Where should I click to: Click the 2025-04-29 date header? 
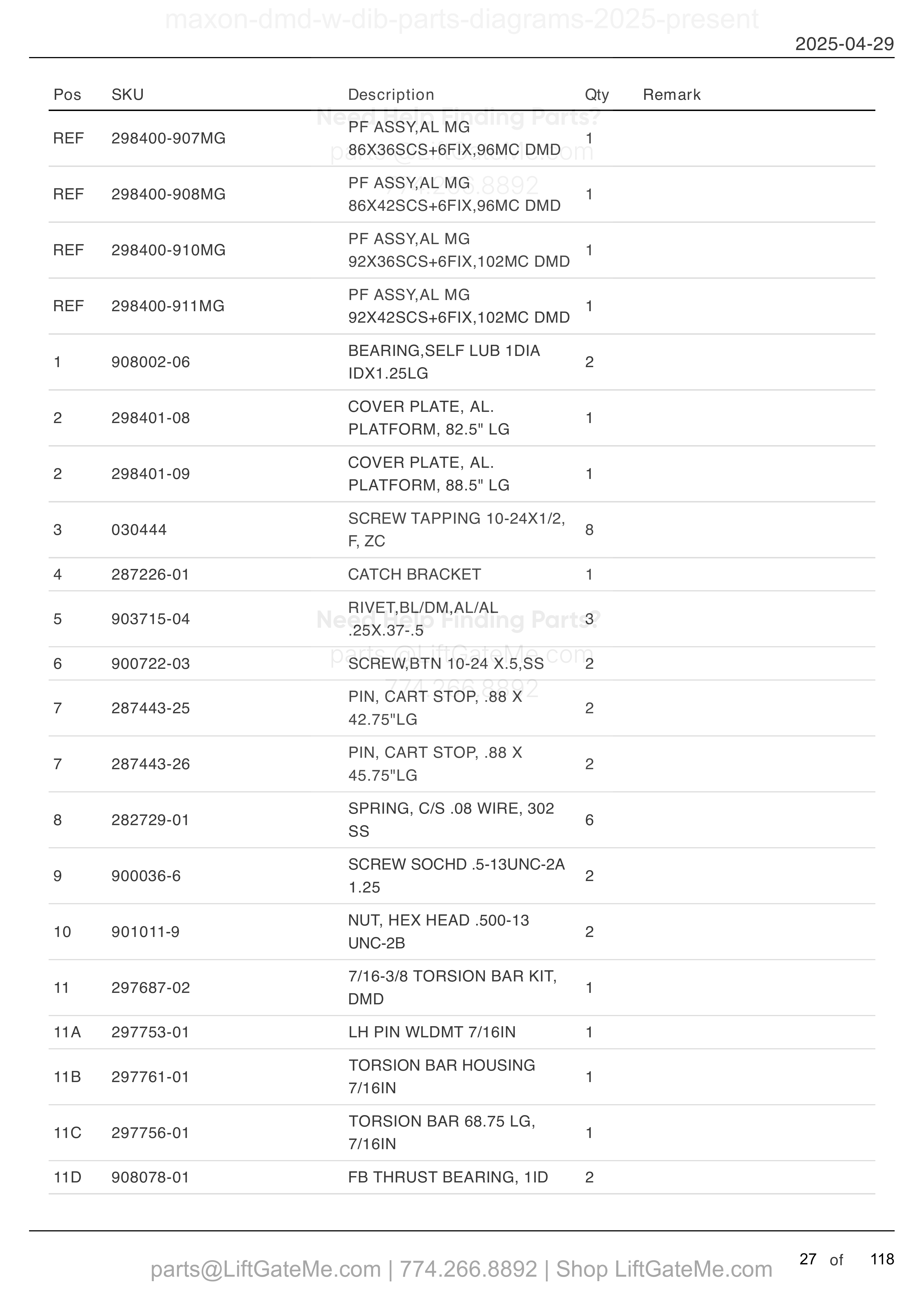(x=844, y=44)
